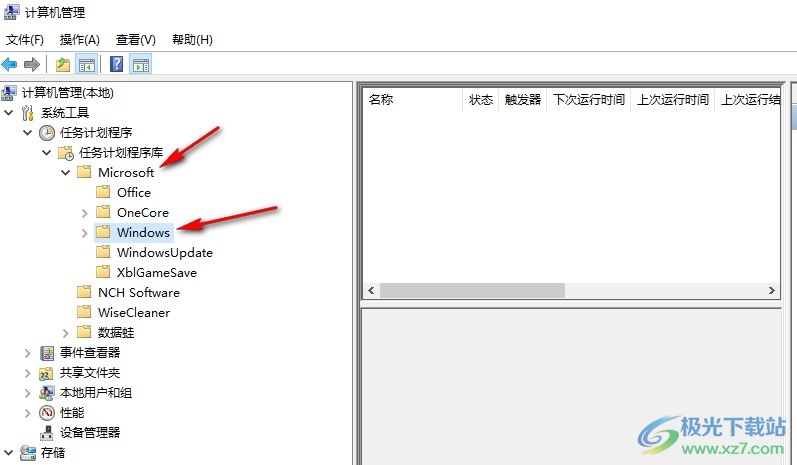Sort by the 名称 column header

tap(413, 100)
